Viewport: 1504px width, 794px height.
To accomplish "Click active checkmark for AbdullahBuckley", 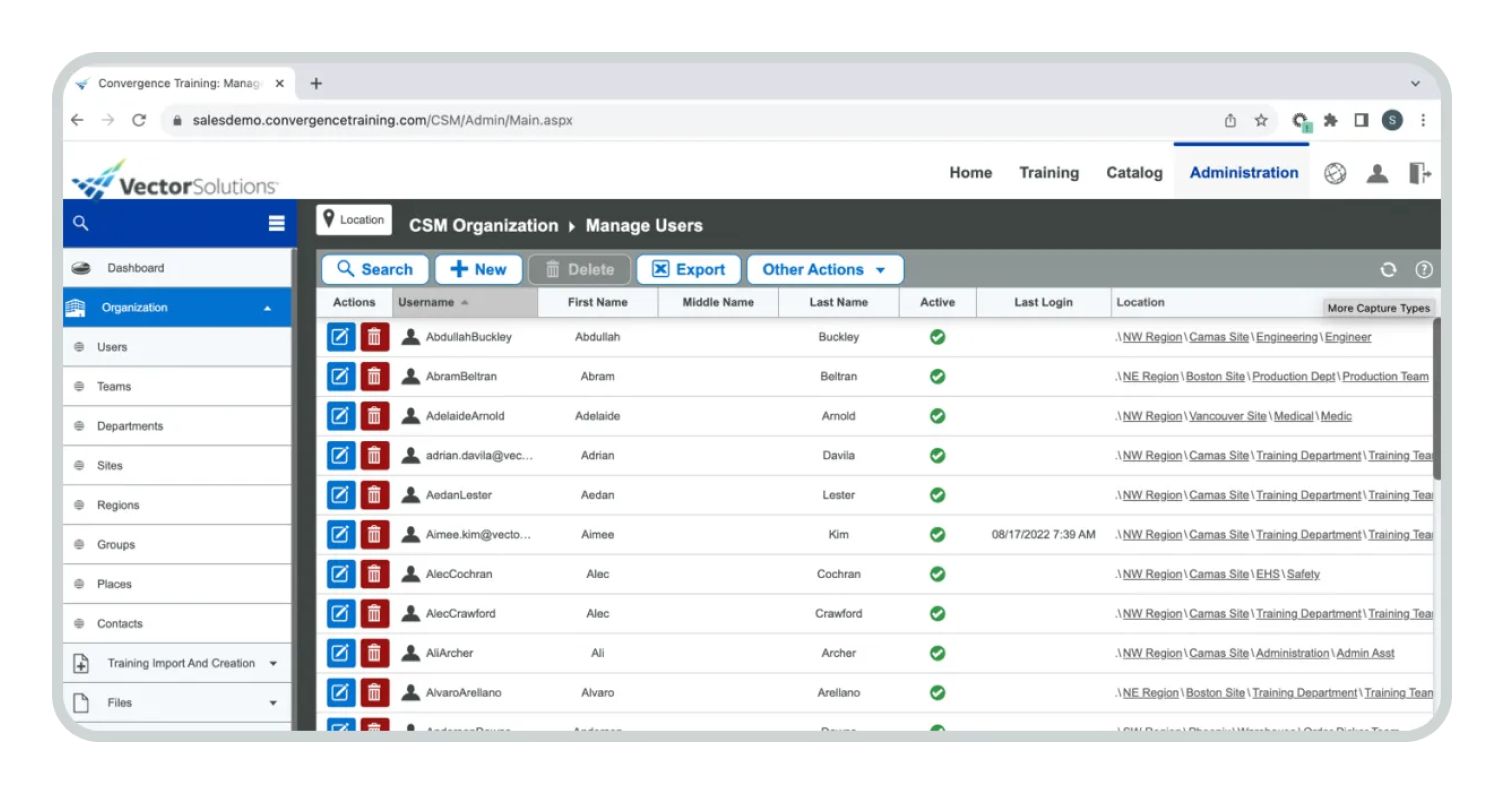I will (937, 337).
